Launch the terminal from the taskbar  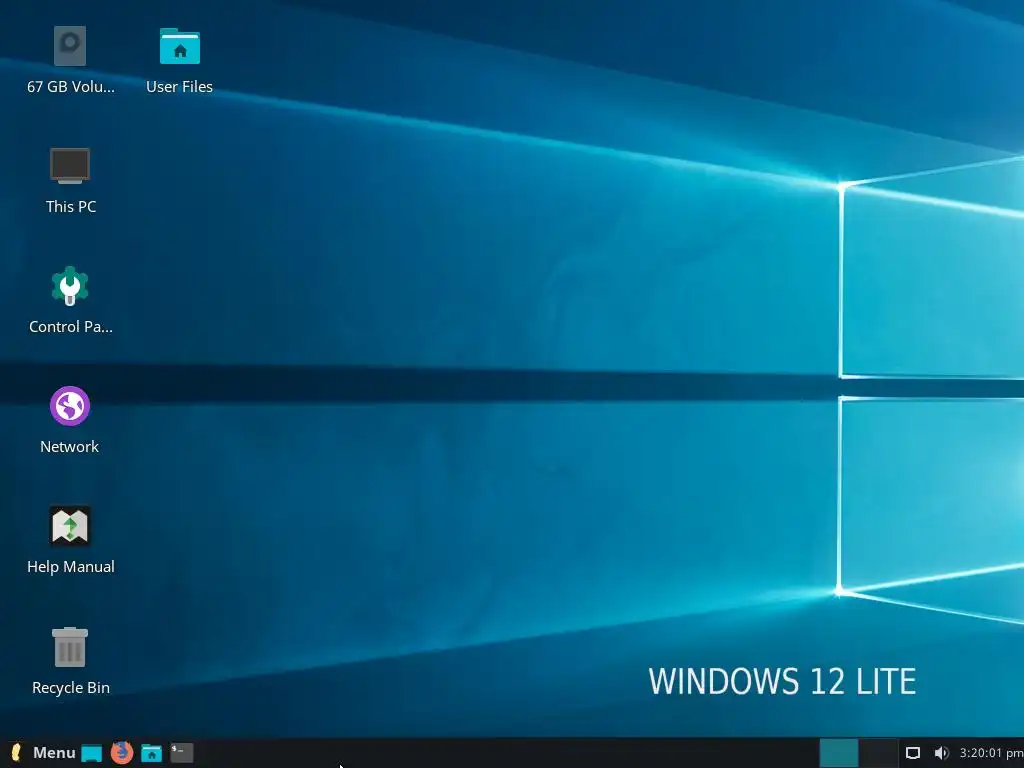(182, 753)
